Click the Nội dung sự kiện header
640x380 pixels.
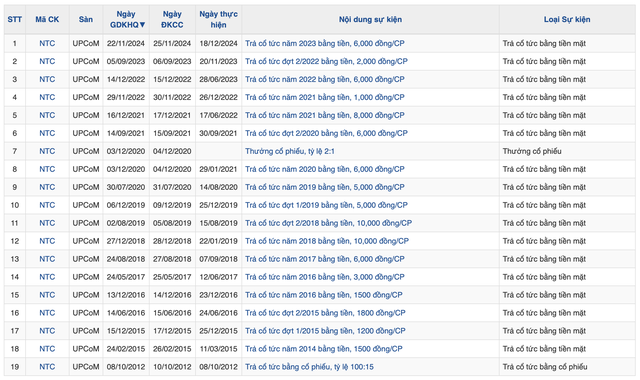click(x=370, y=19)
